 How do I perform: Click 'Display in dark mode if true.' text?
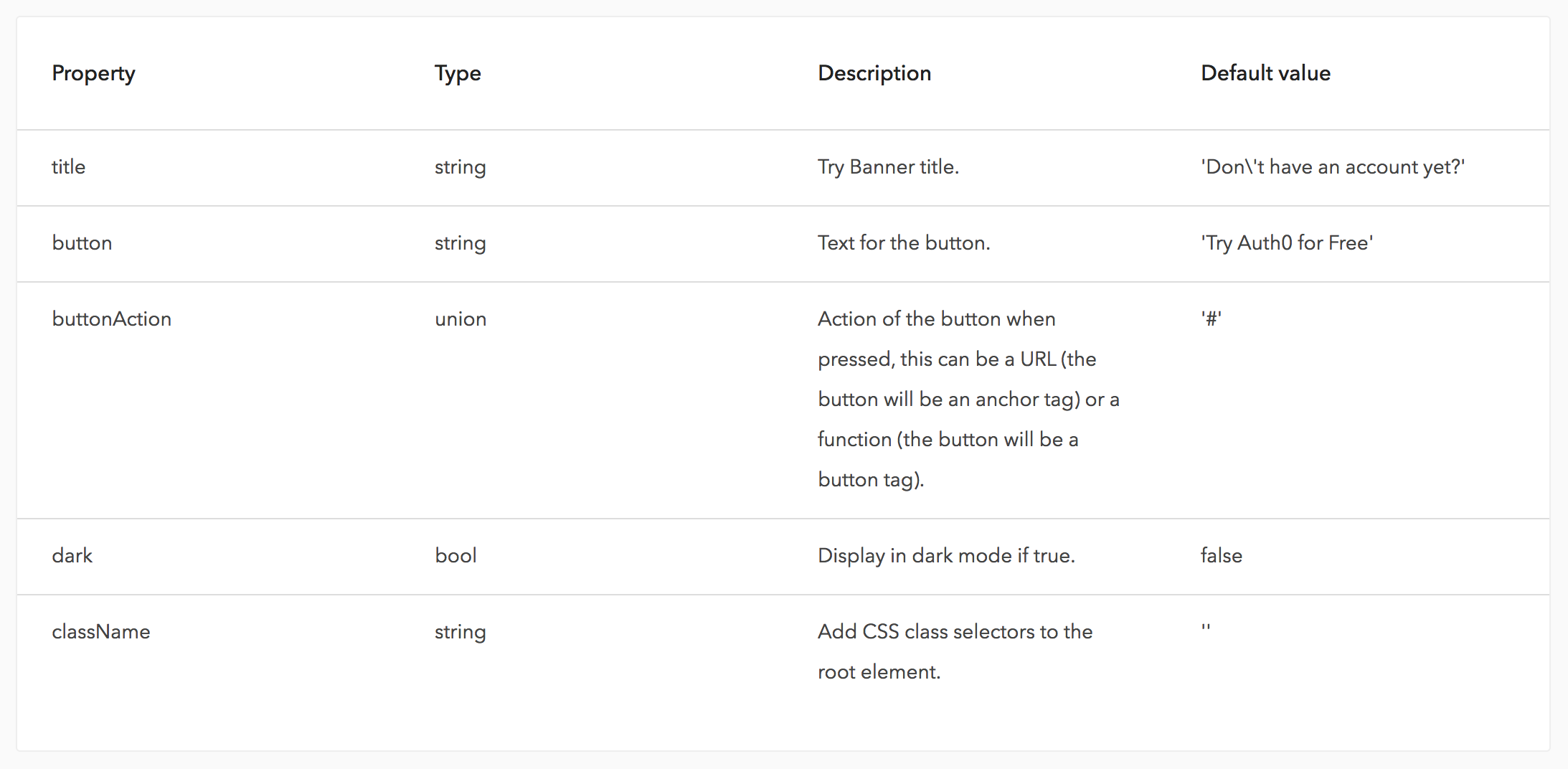tap(946, 555)
